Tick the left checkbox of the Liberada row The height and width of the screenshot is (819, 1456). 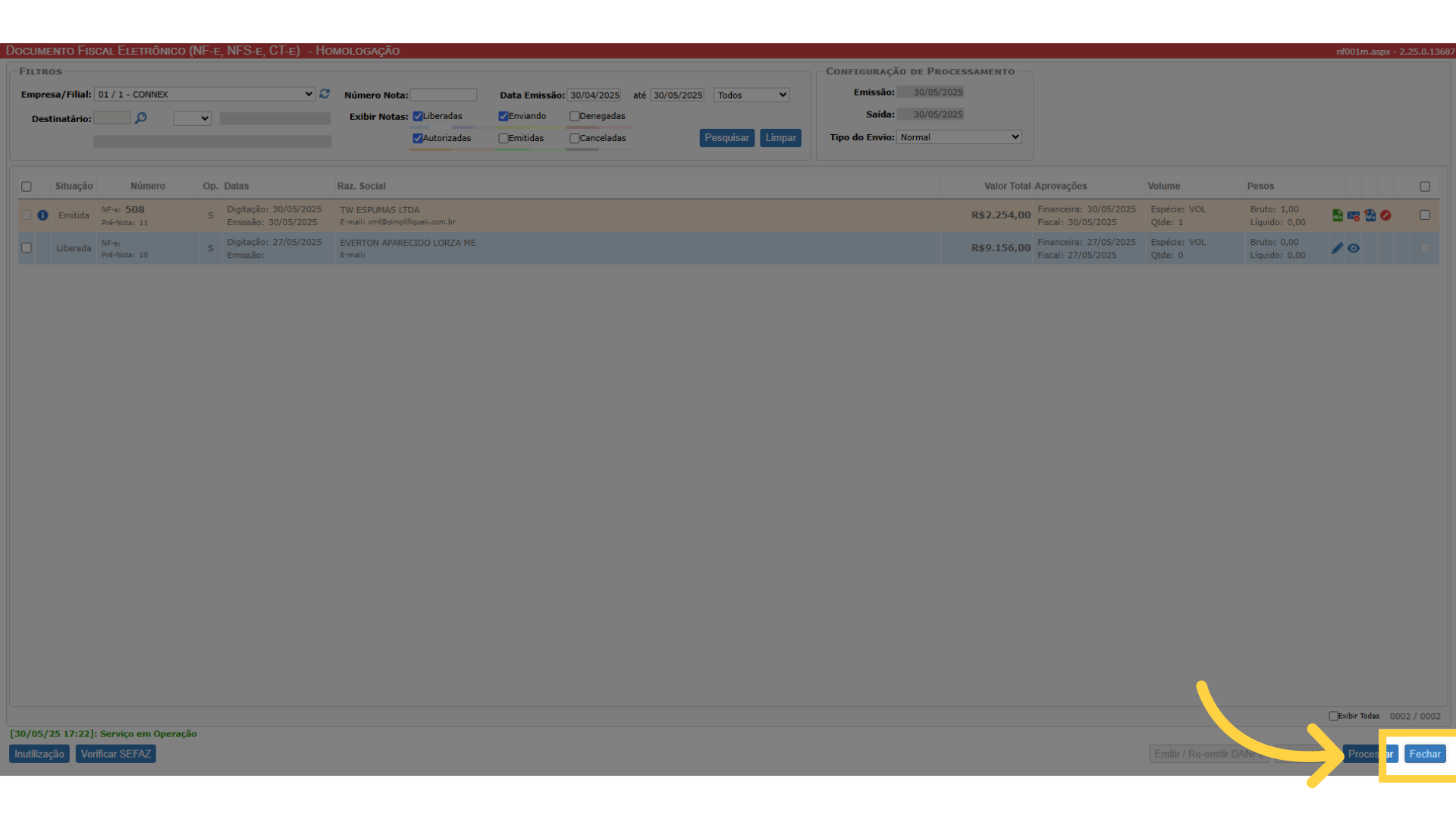pos(27,248)
